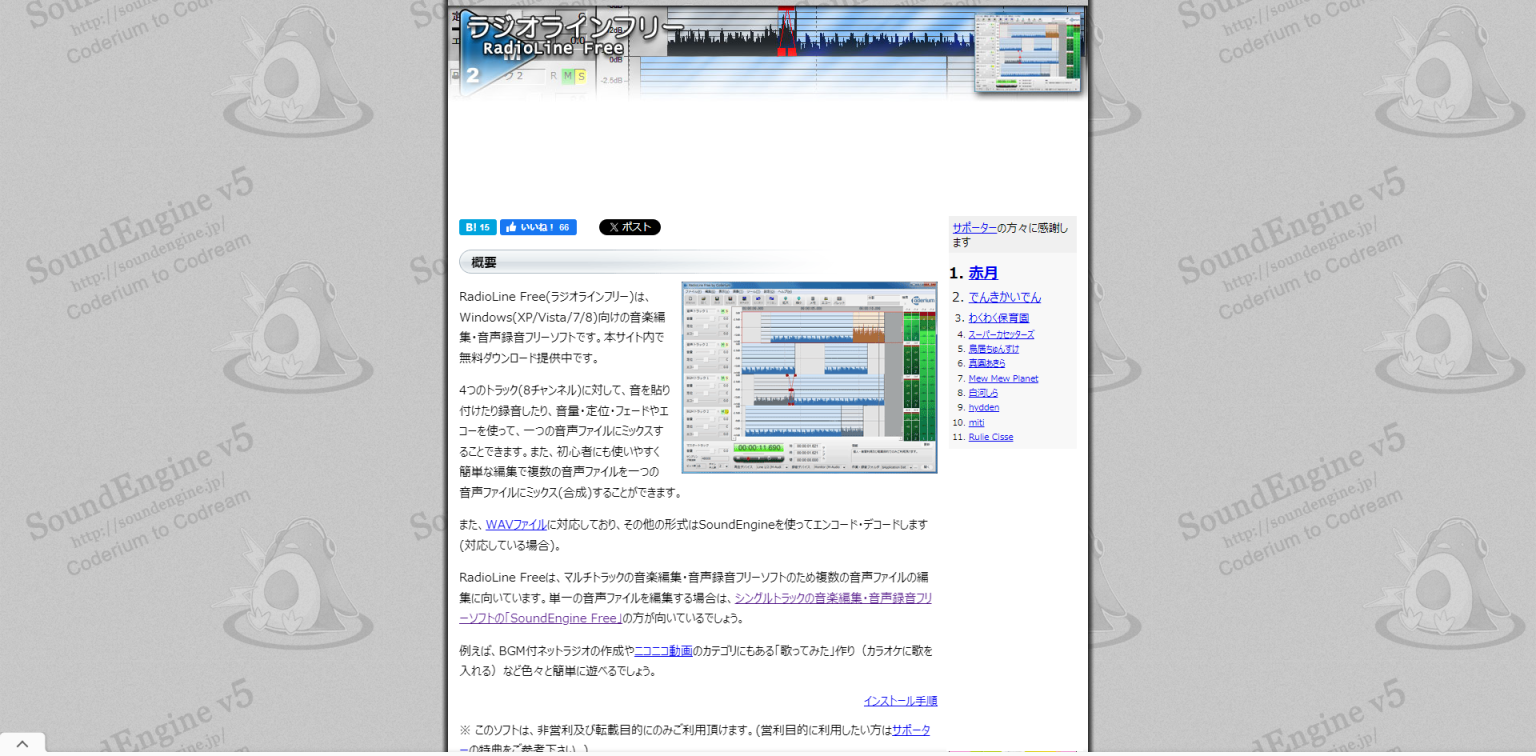Click the Coderium logo in the app window
Viewport: 1536px width, 756px height.
pyautogui.click(x=921, y=299)
